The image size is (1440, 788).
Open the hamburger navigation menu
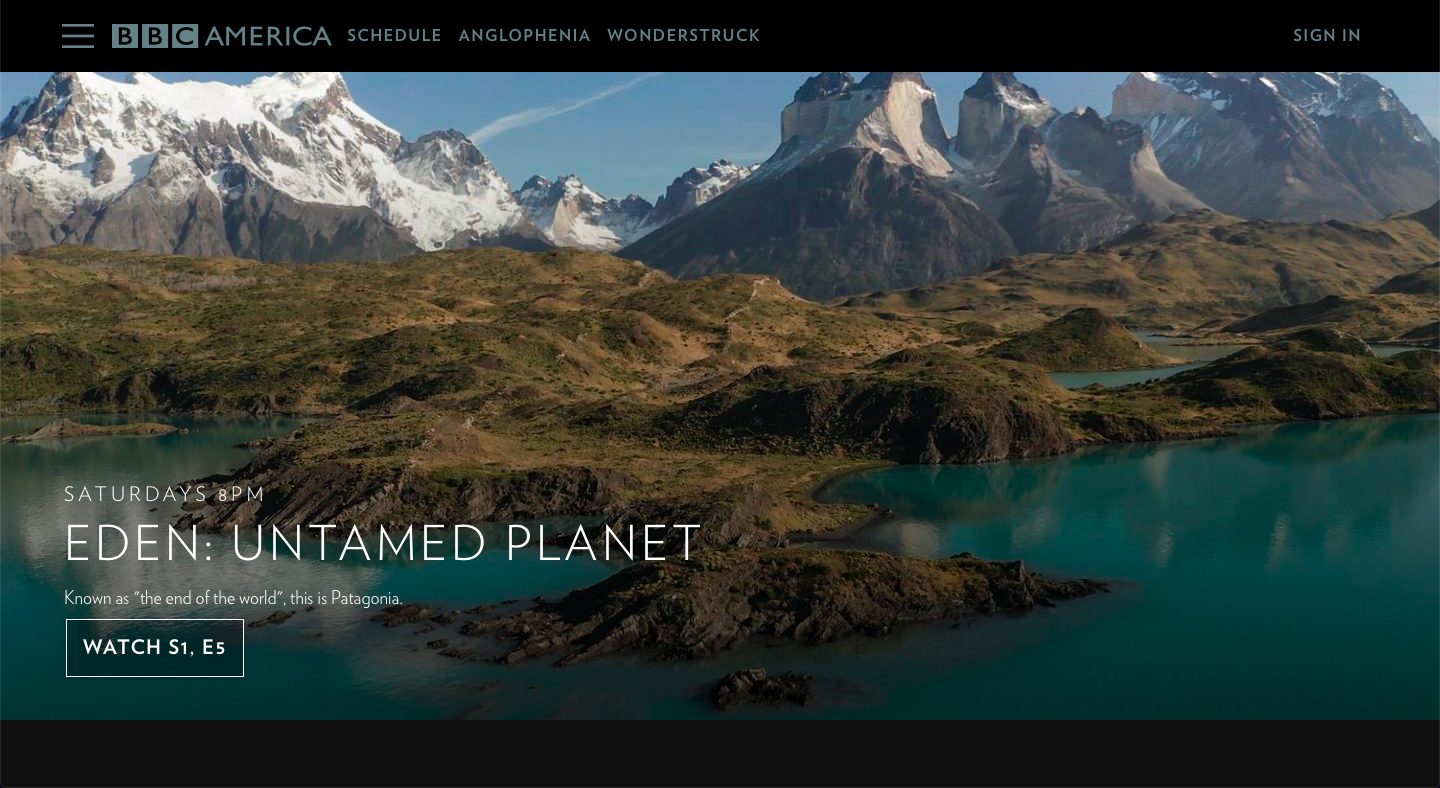tap(78, 36)
